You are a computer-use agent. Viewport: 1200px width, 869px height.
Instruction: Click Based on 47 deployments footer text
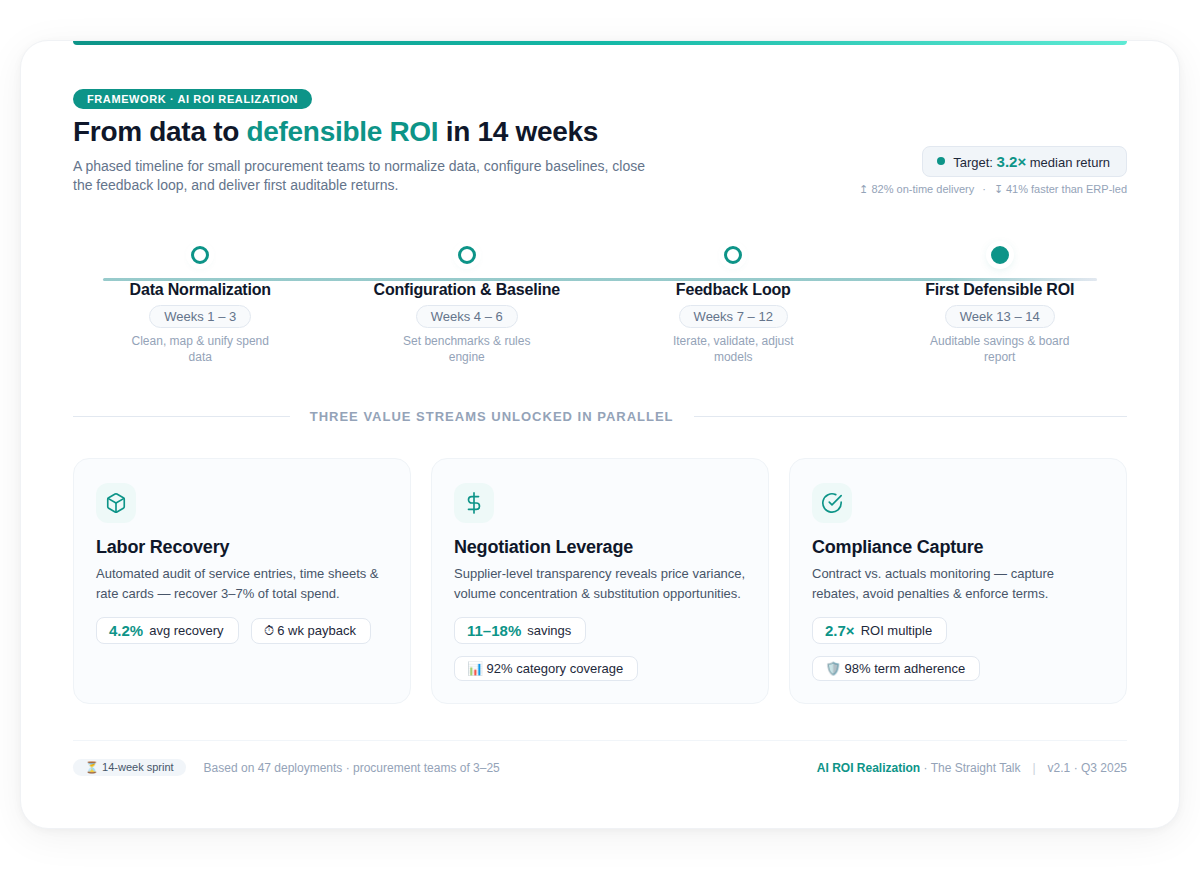tap(351, 768)
